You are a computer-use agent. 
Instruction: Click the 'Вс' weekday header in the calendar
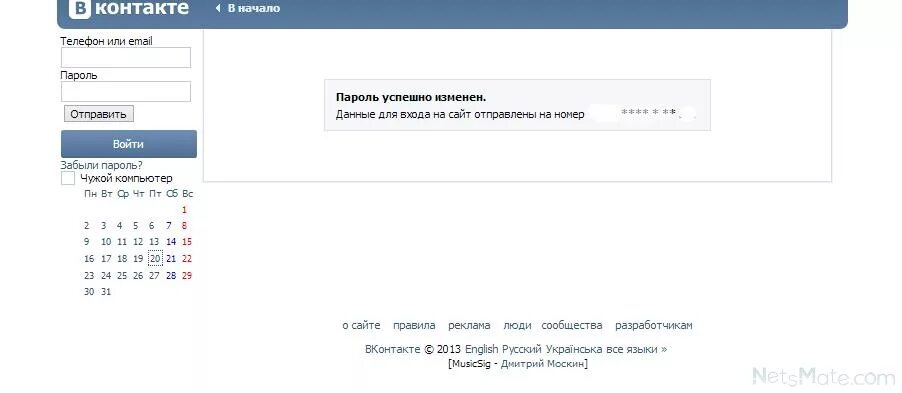(x=188, y=194)
